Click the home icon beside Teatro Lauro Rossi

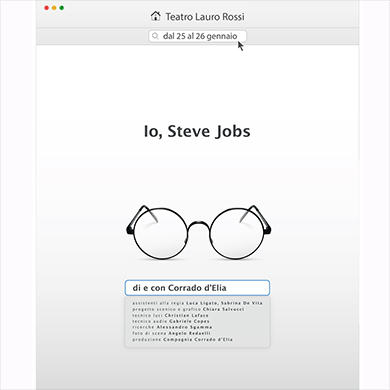155,16
